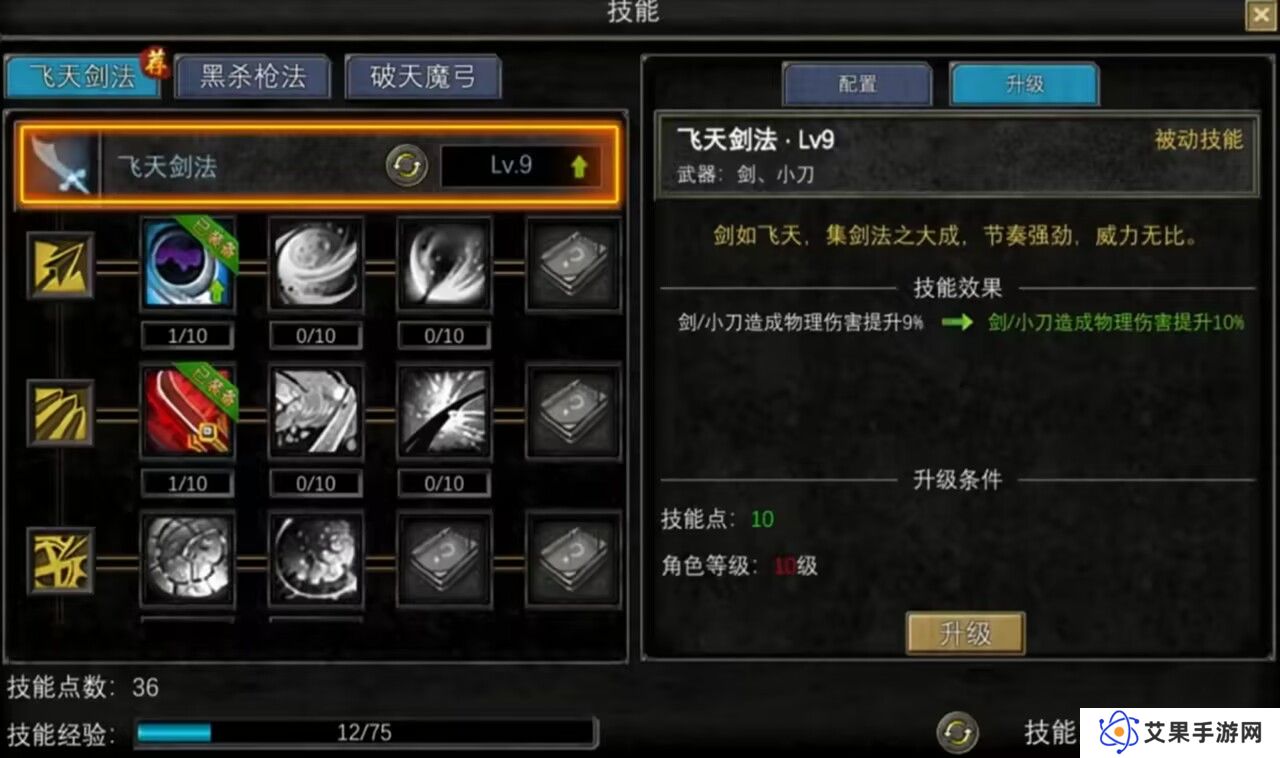Click the green level-up arrow on Lv.9
1280x758 pixels.
(x=579, y=167)
